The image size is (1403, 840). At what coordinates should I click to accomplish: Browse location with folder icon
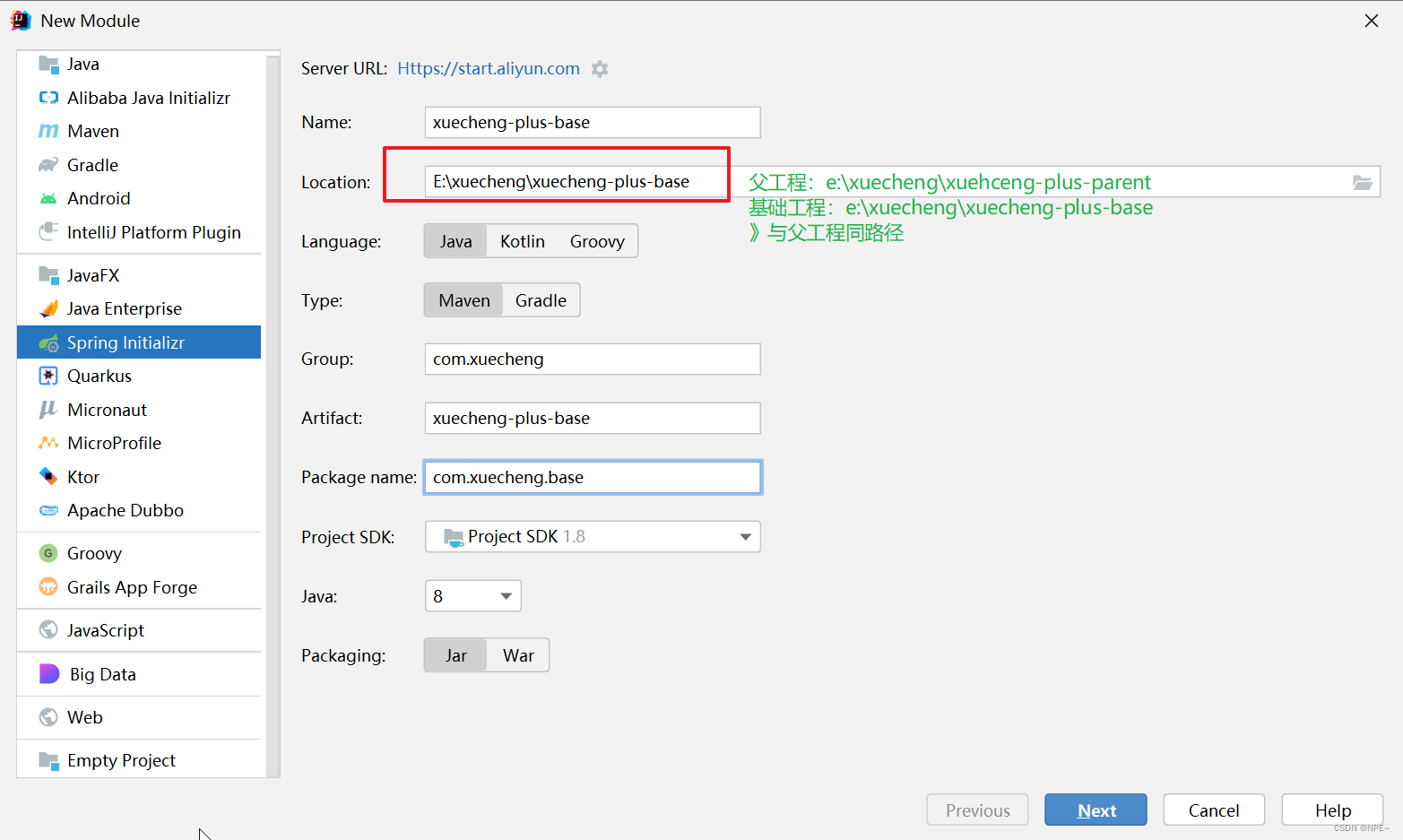(x=1363, y=182)
